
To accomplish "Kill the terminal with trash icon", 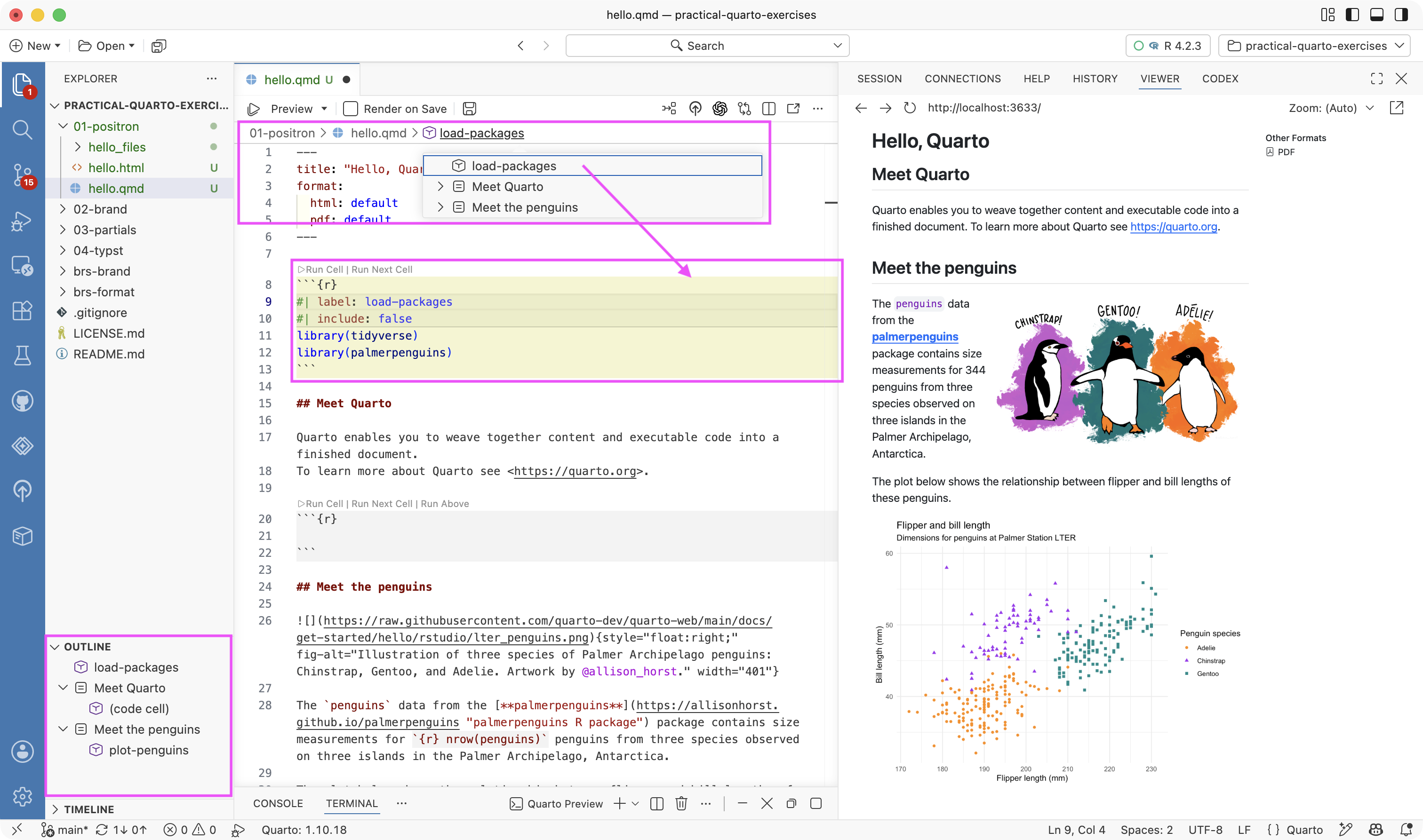I will (681, 804).
